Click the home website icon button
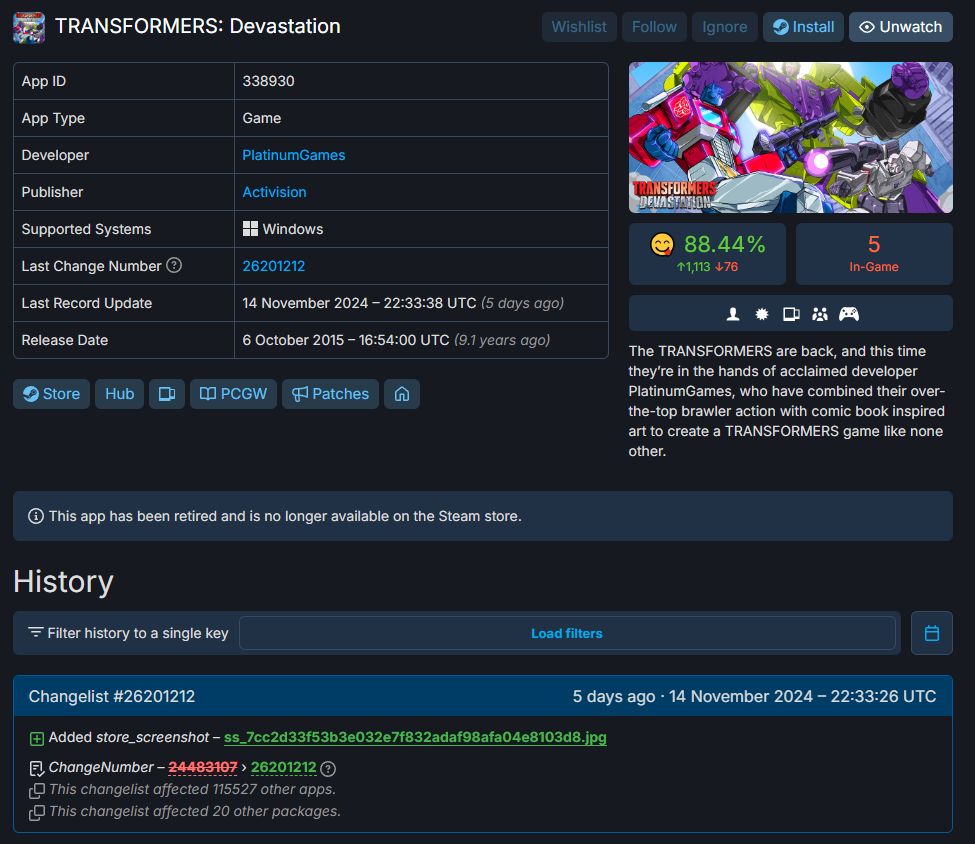Image resolution: width=975 pixels, height=844 pixels. tap(402, 394)
